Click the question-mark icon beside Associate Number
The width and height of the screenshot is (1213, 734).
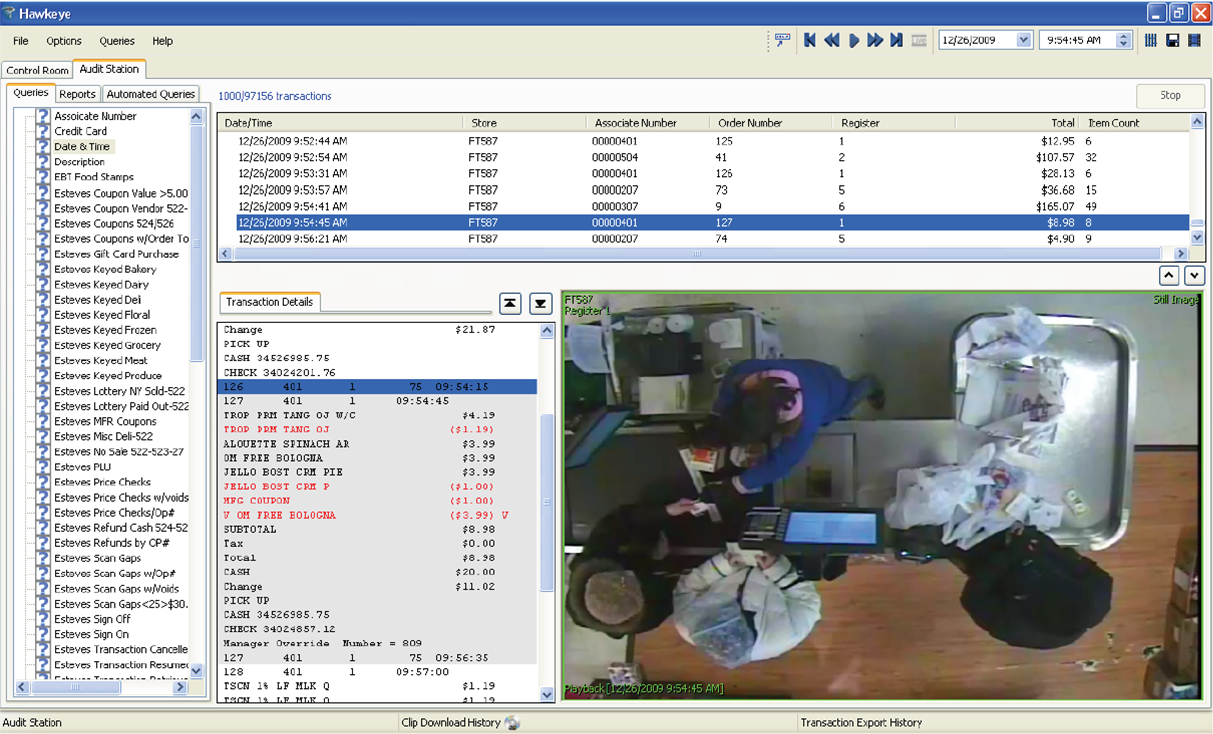pyautogui.click(x=43, y=116)
